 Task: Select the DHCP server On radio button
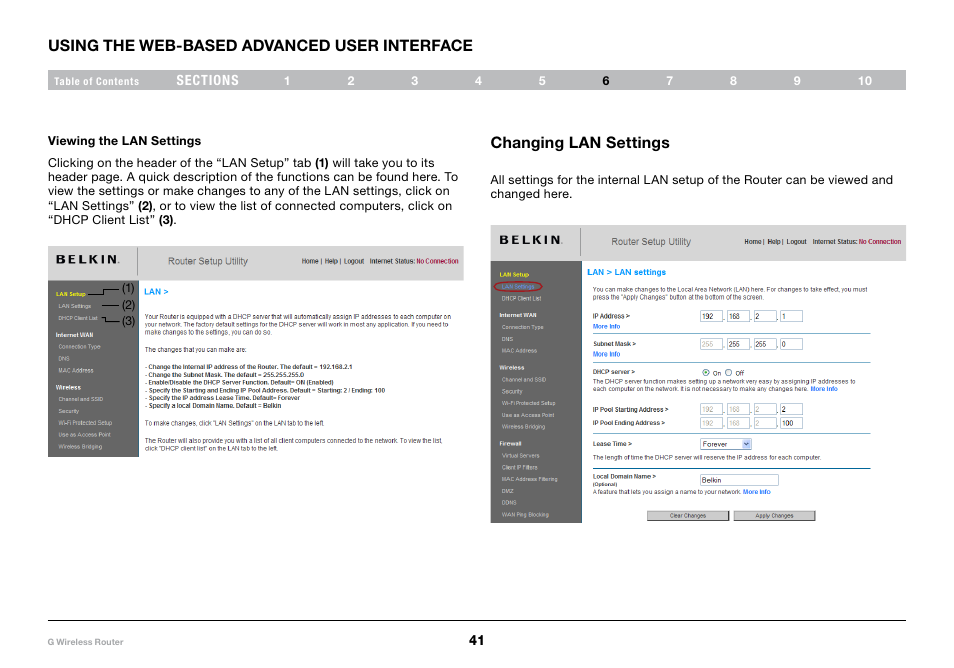706,372
